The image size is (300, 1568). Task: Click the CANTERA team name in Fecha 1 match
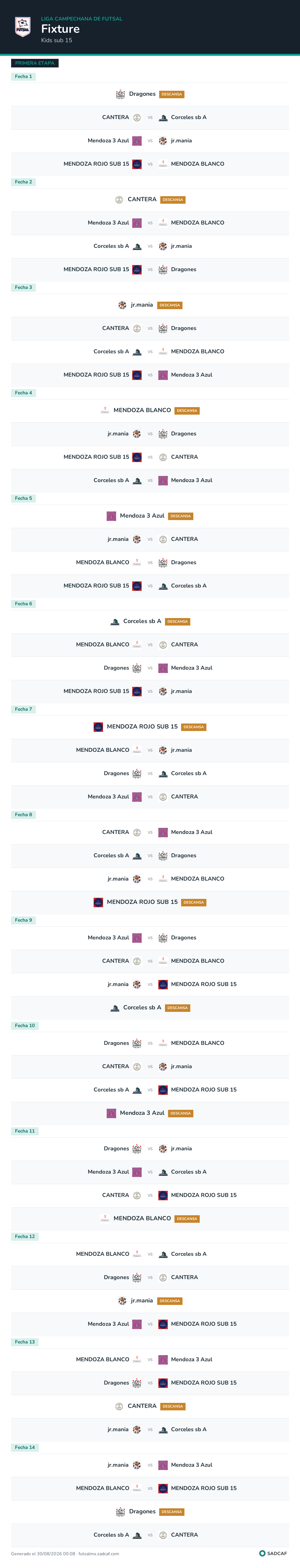(x=115, y=117)
